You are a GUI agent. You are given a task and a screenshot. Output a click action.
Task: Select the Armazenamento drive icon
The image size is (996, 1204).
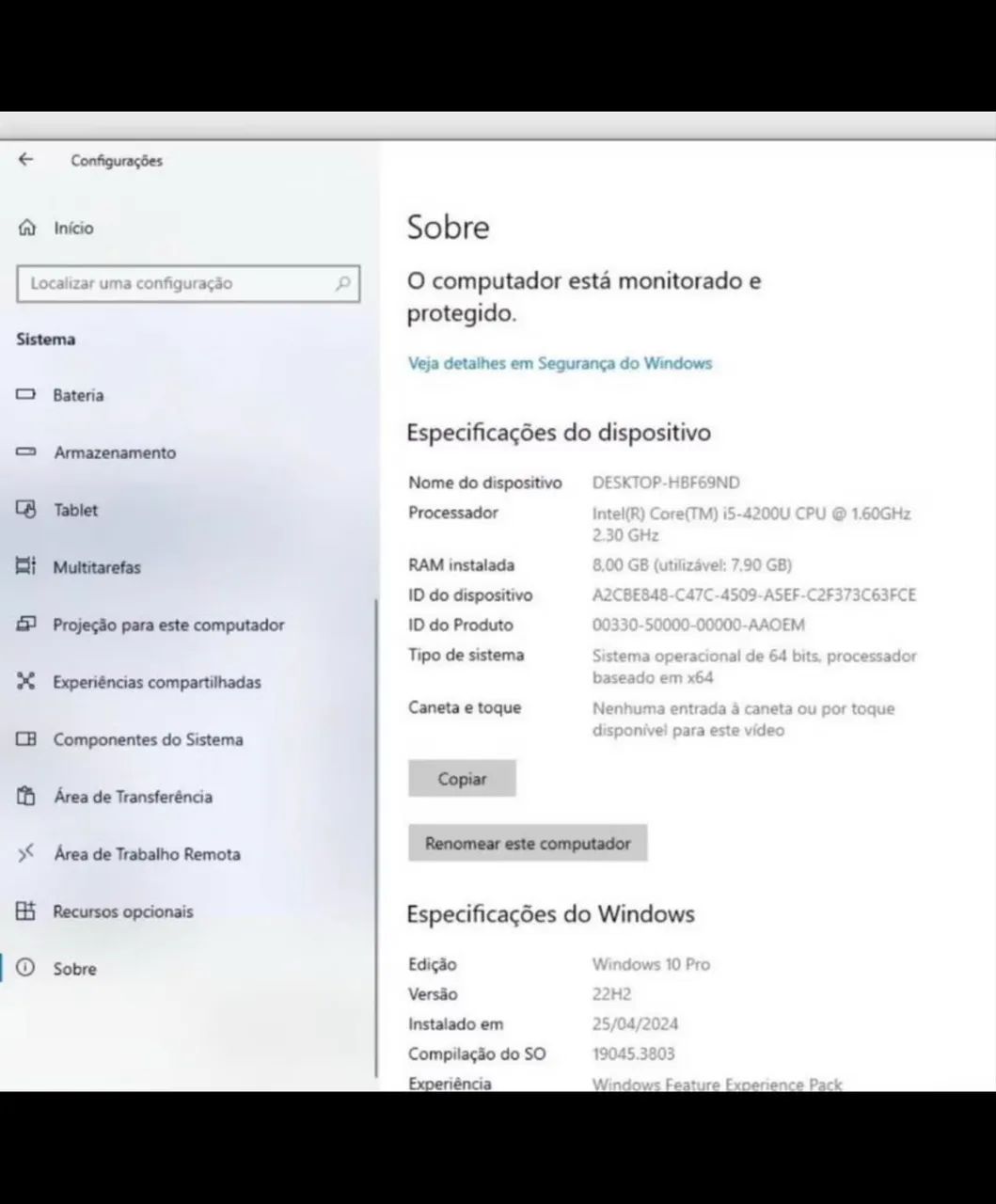point(25,452)
